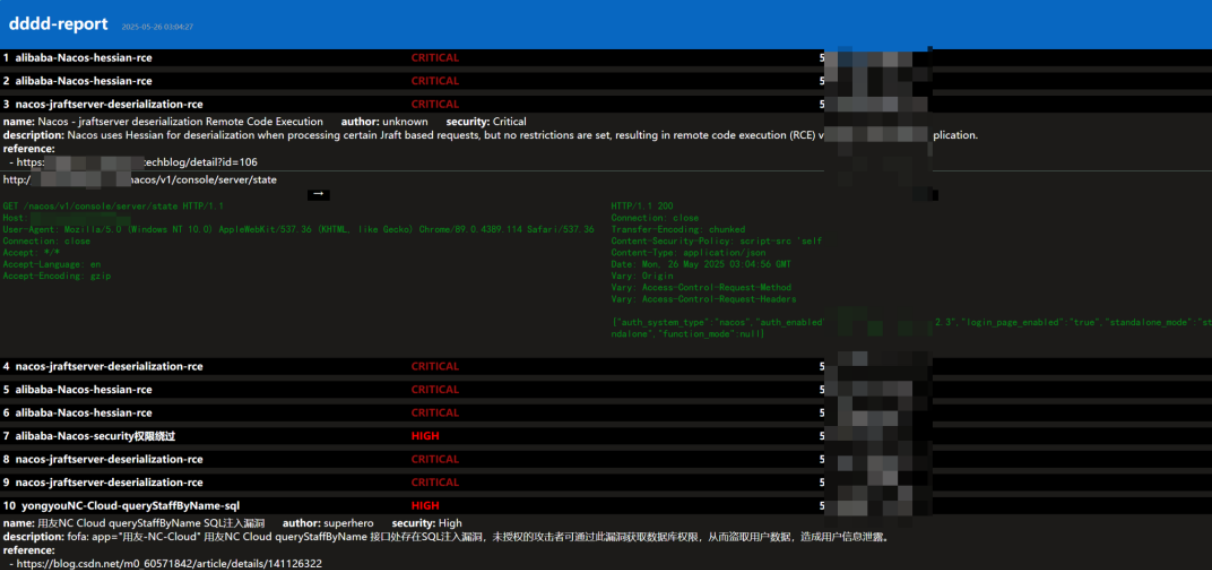Collapse row 3 nacos-jraftserver-deserialization-rce
Screen dimensions: 1212x570
[606, 104]
